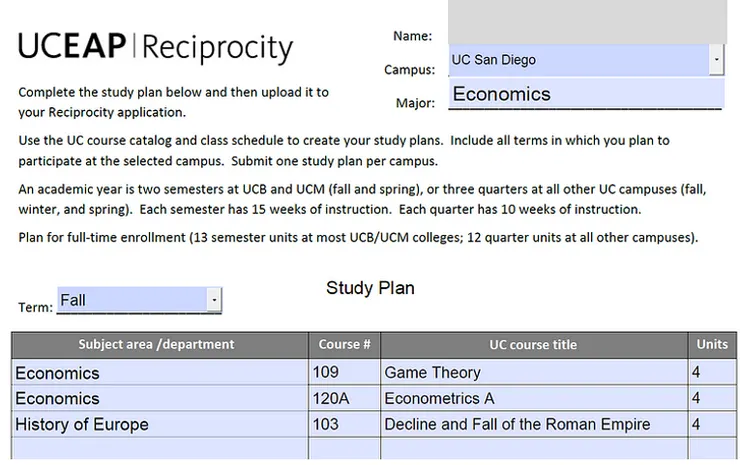740x465 pixels.
Task: Click the Game Theory units cell
Action: 712,373
